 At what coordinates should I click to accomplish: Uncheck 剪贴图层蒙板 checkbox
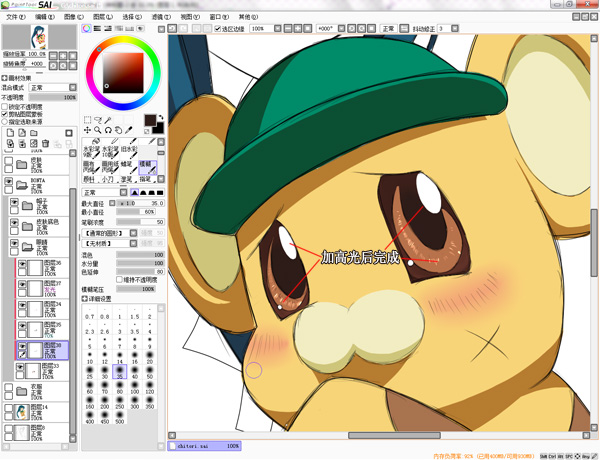5,114
